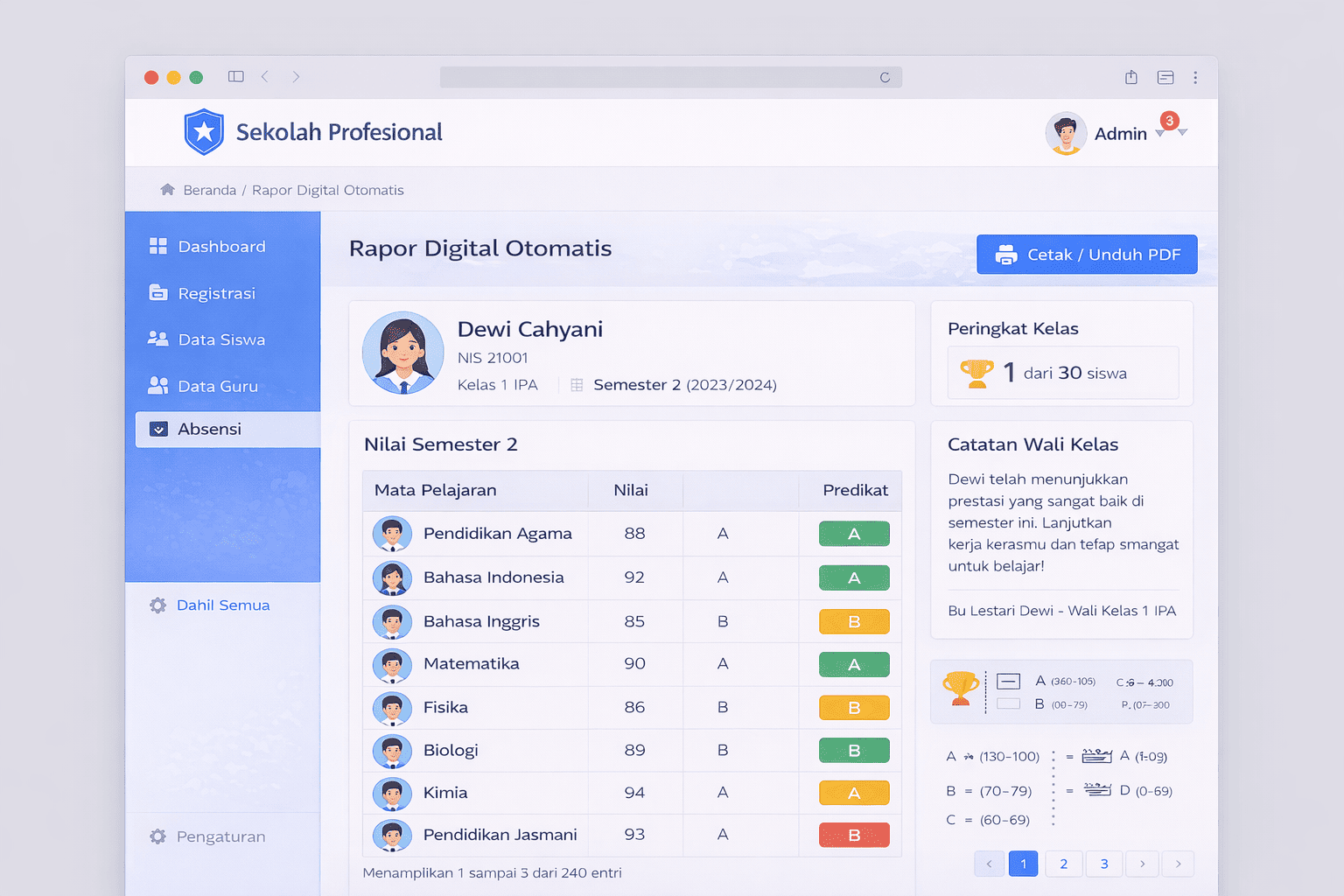This screenshot has width=1344, height=896.
Task: Click the Sekolah Profesional shield logo
Action: tap(204, 132)
